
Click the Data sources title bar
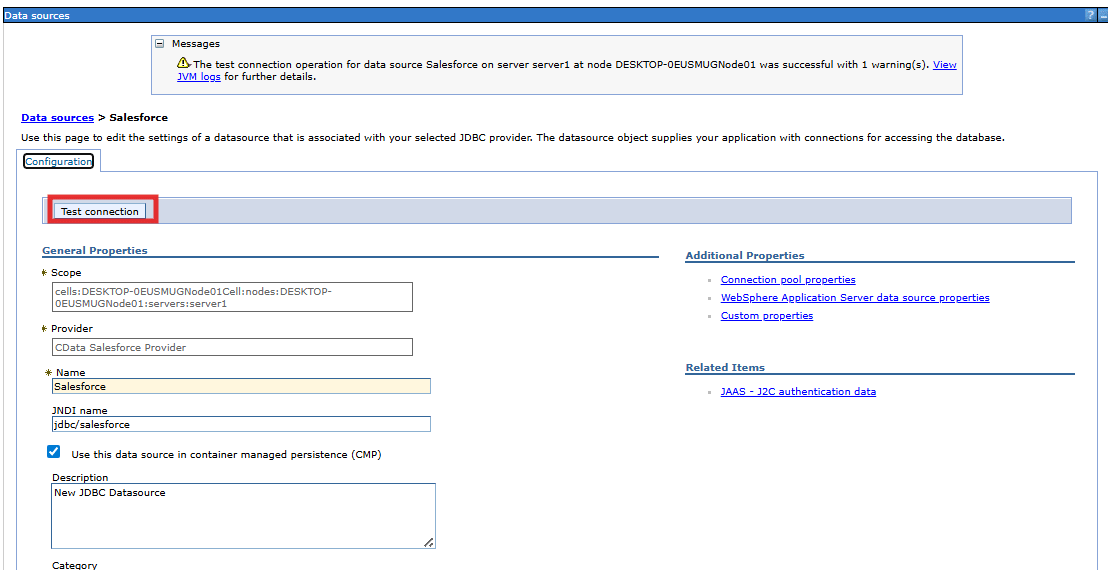(500, 15)
